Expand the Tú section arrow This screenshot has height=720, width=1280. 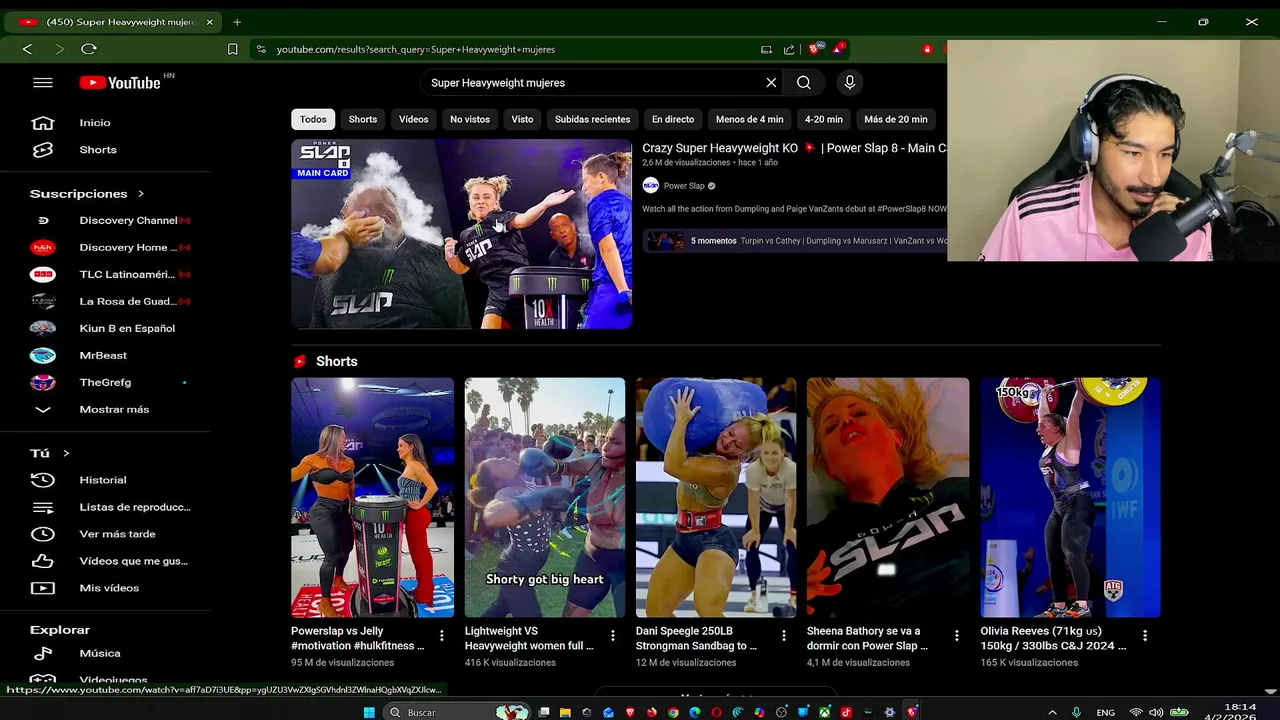point(66,453)
